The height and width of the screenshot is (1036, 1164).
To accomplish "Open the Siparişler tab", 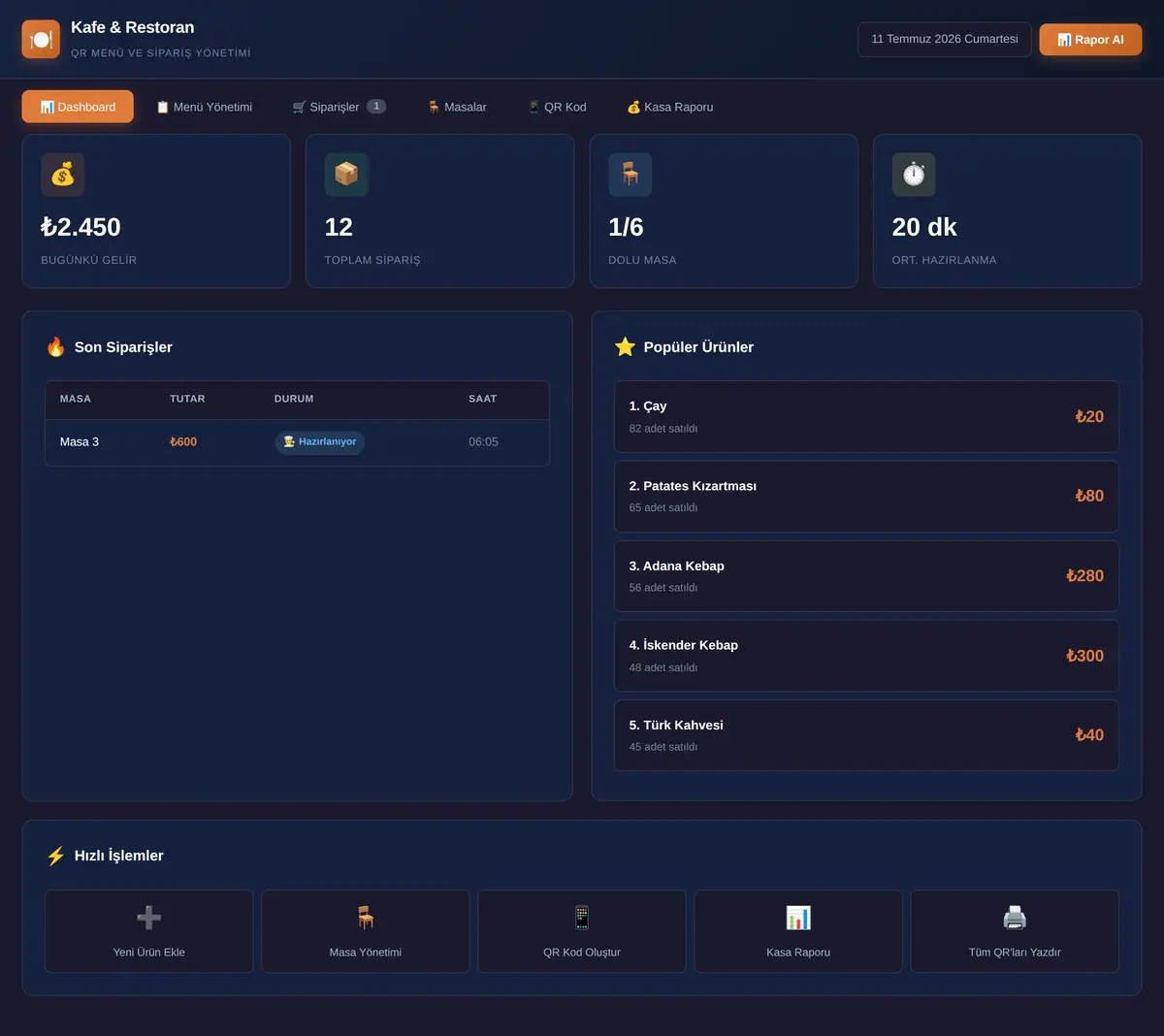I will pyautogui.click(x=339, y=107).
